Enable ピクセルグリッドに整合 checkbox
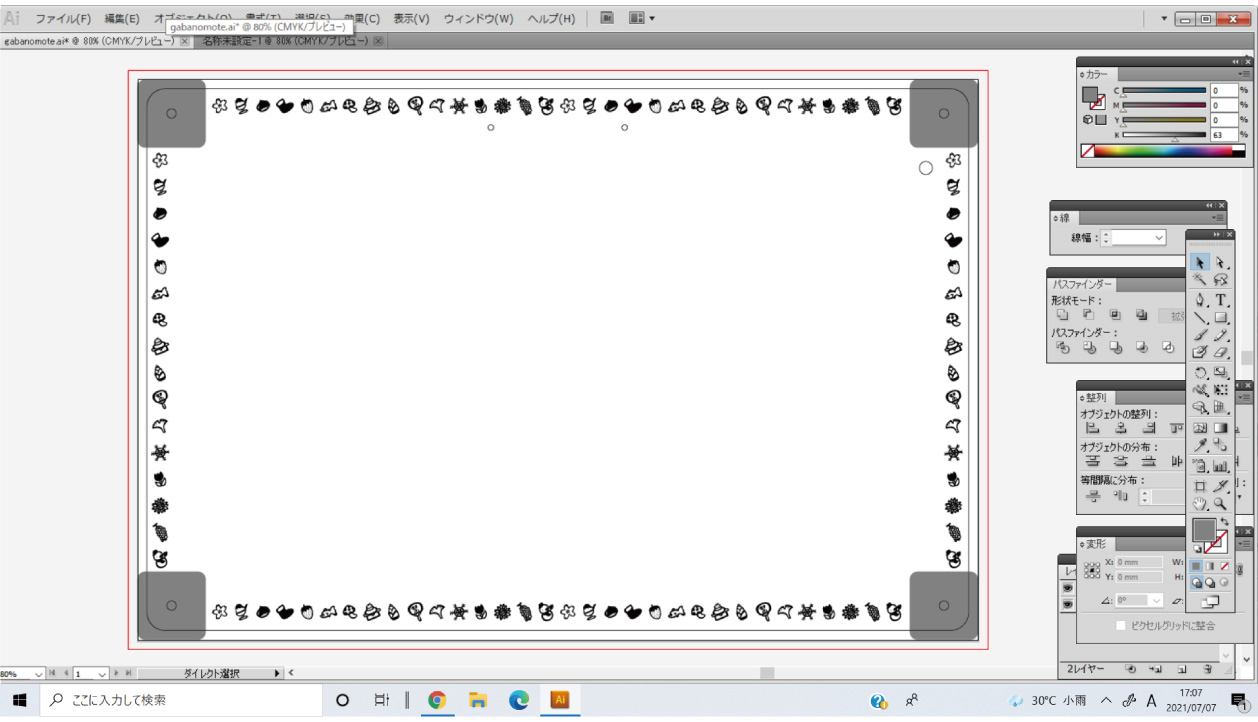Image resolution: width=1258 pixels, height=722 pixels. click(1121, 626)
